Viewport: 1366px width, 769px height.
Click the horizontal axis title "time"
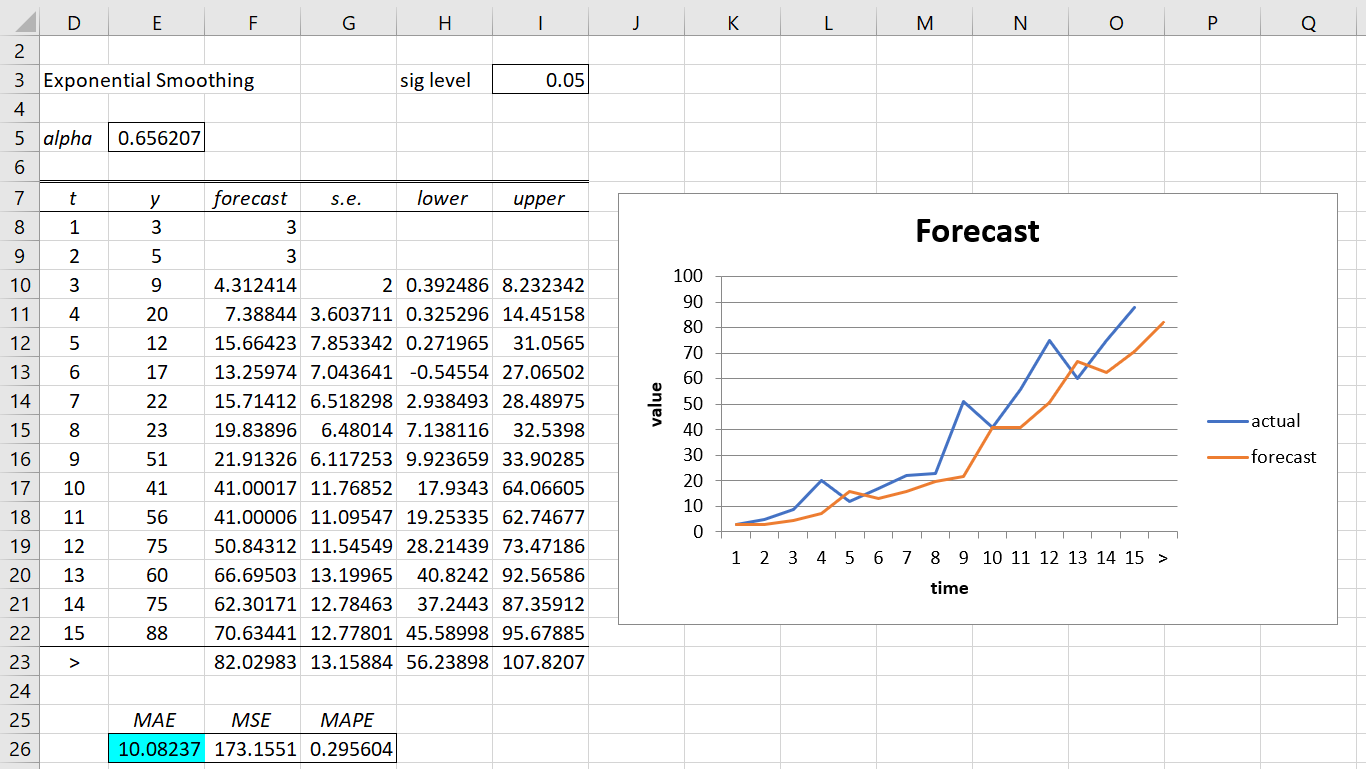point(950,589)
